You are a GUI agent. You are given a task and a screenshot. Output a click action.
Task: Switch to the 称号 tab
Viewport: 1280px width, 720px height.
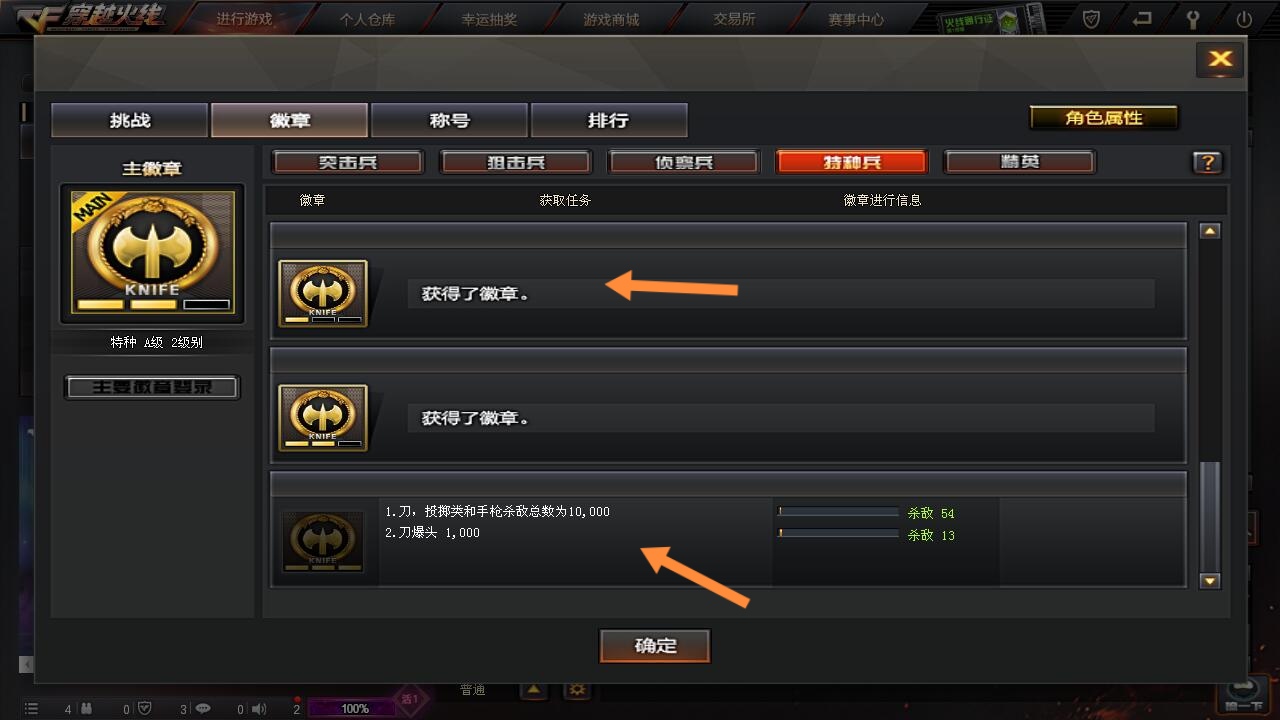pyautogui.click(x=449, y=120)
